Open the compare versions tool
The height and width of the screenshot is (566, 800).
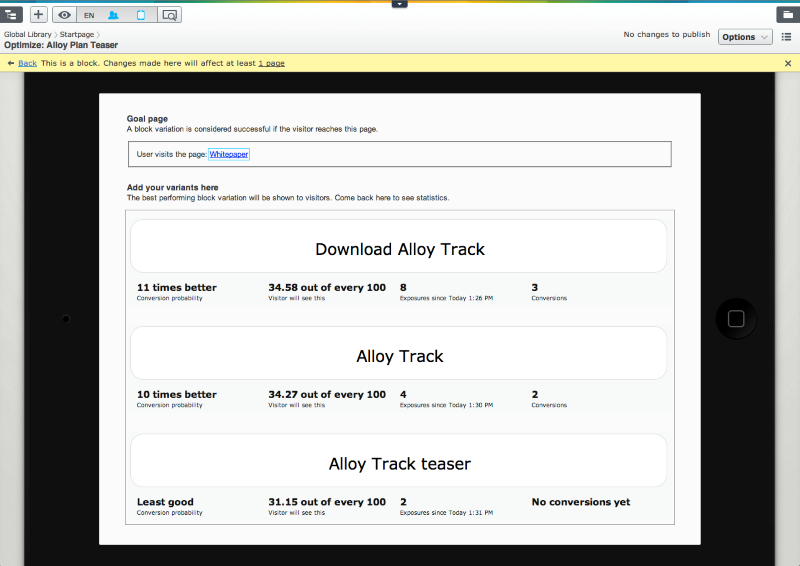(169, 15)
